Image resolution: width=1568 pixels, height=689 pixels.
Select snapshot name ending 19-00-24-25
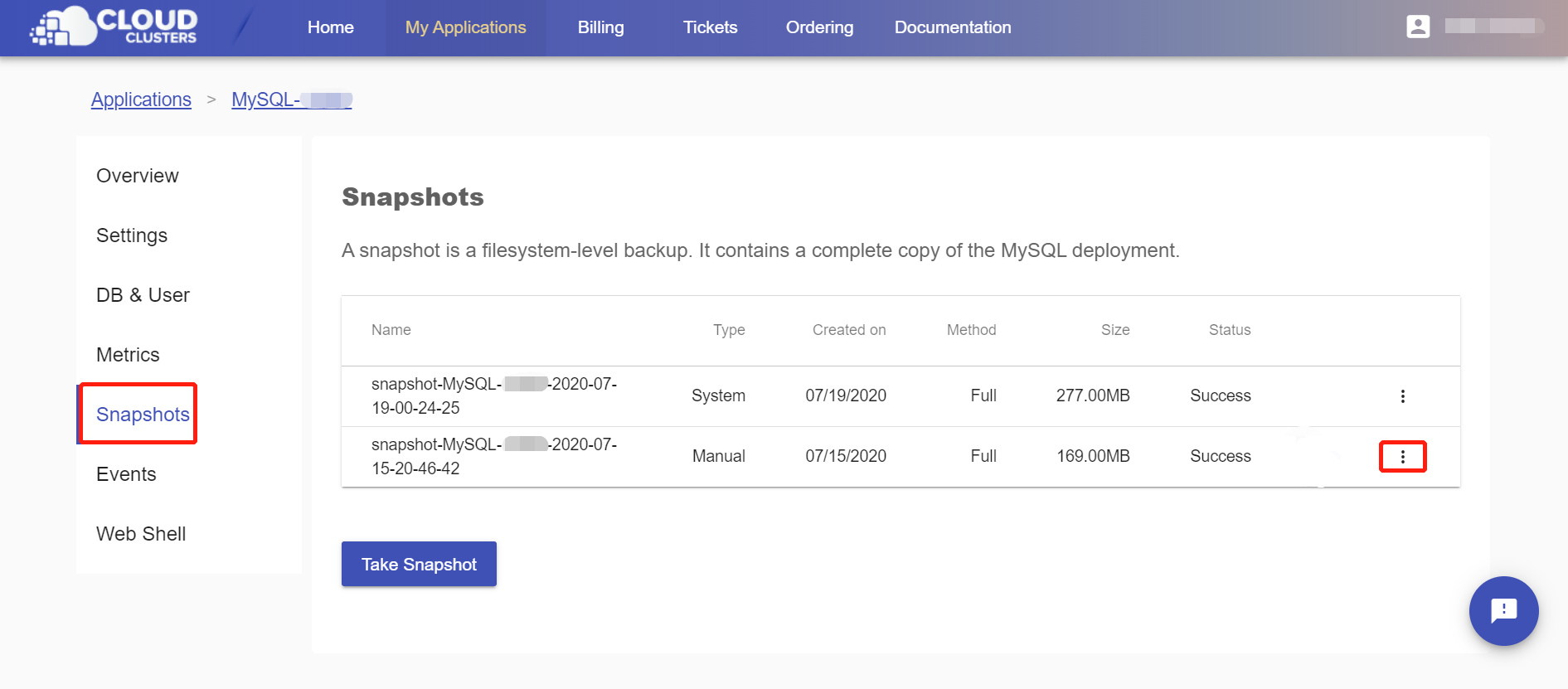coord(494,396)
